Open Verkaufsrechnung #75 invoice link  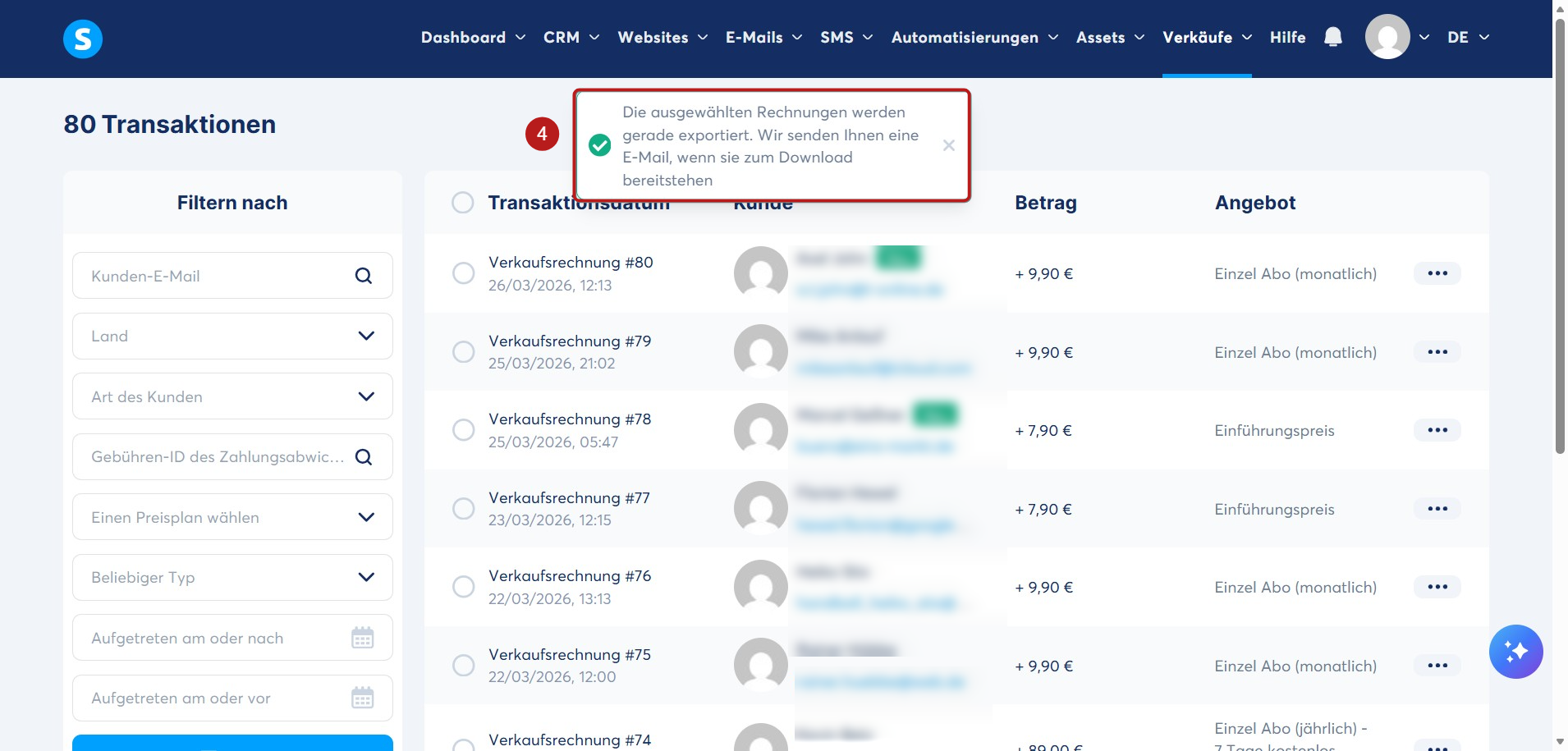click(570, 655)
